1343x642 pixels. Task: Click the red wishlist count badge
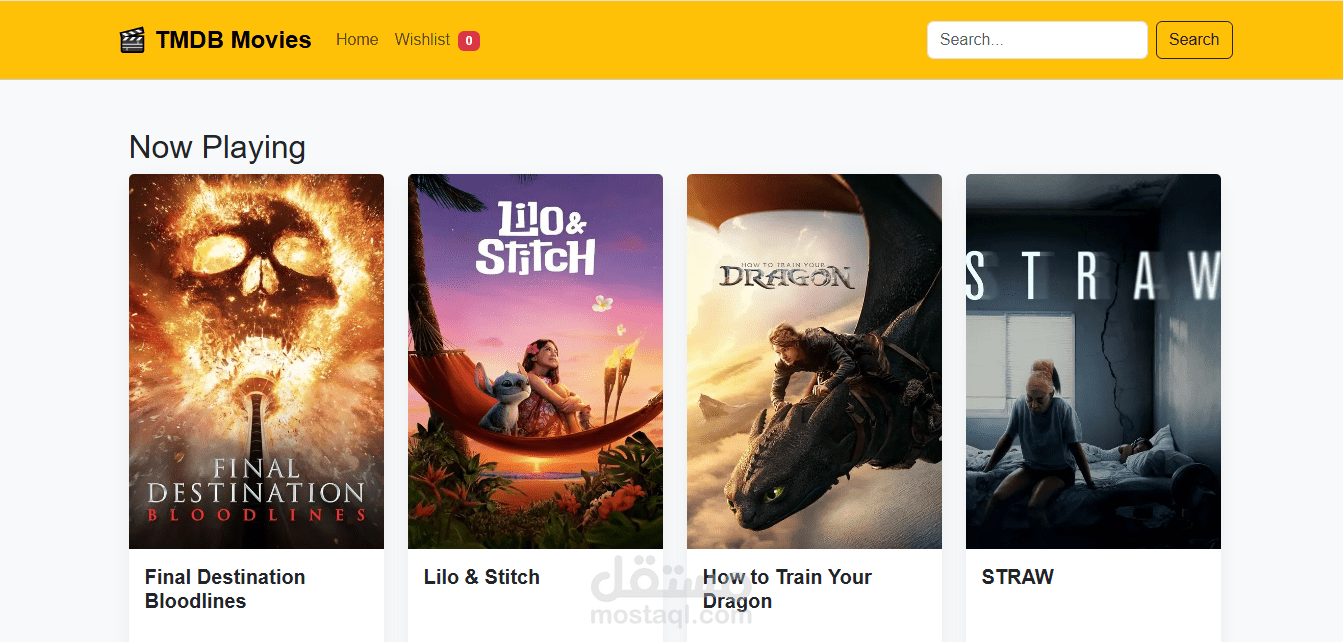469,41
